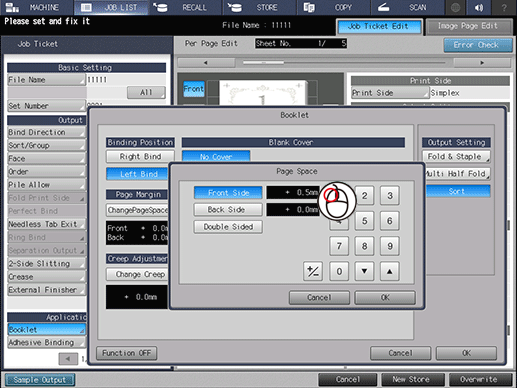Open help with question mark icon
Viewport: 517px width, 388px height.
[x=504, y=7]
